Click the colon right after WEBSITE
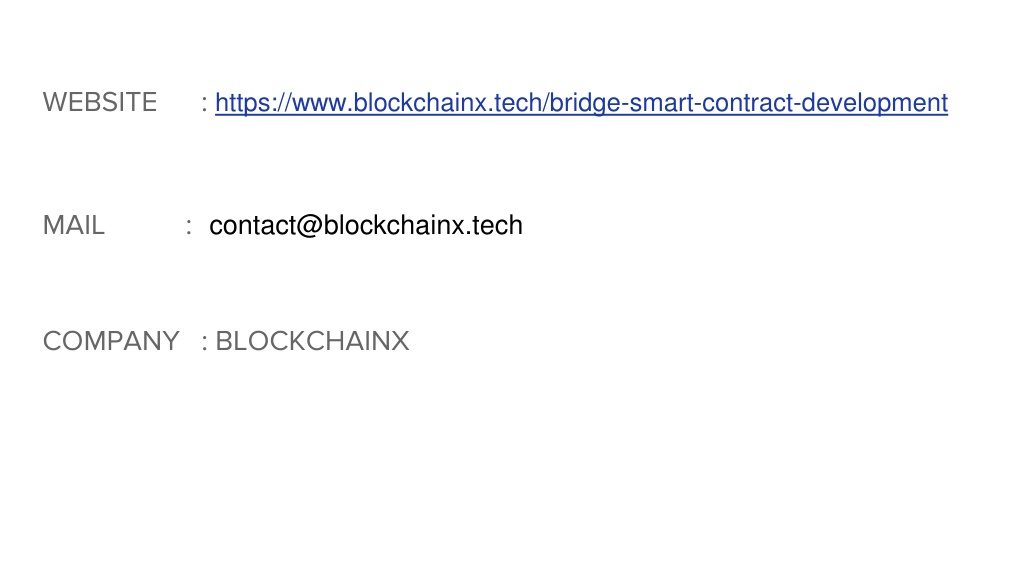The image size is (1024, 576). click(x=204, y=104)
